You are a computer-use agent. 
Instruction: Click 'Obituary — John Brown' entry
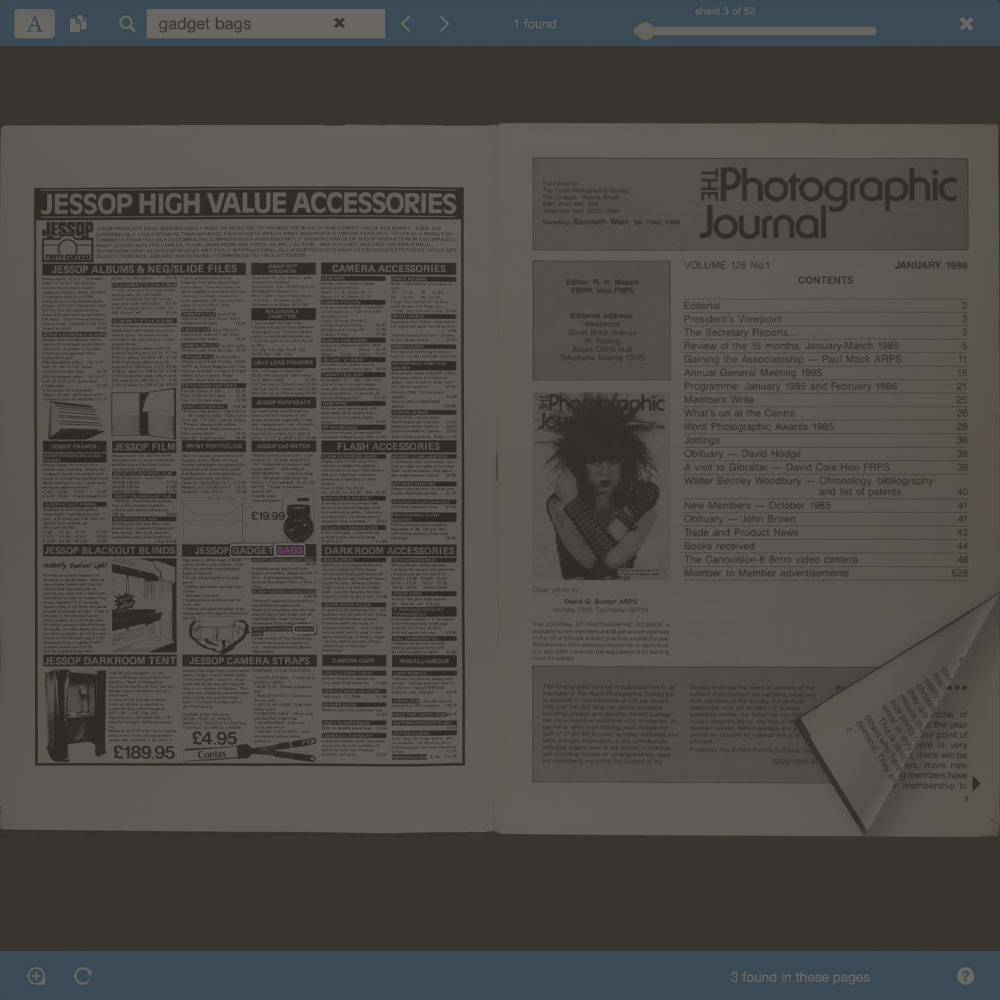click(x=825, y=519)
